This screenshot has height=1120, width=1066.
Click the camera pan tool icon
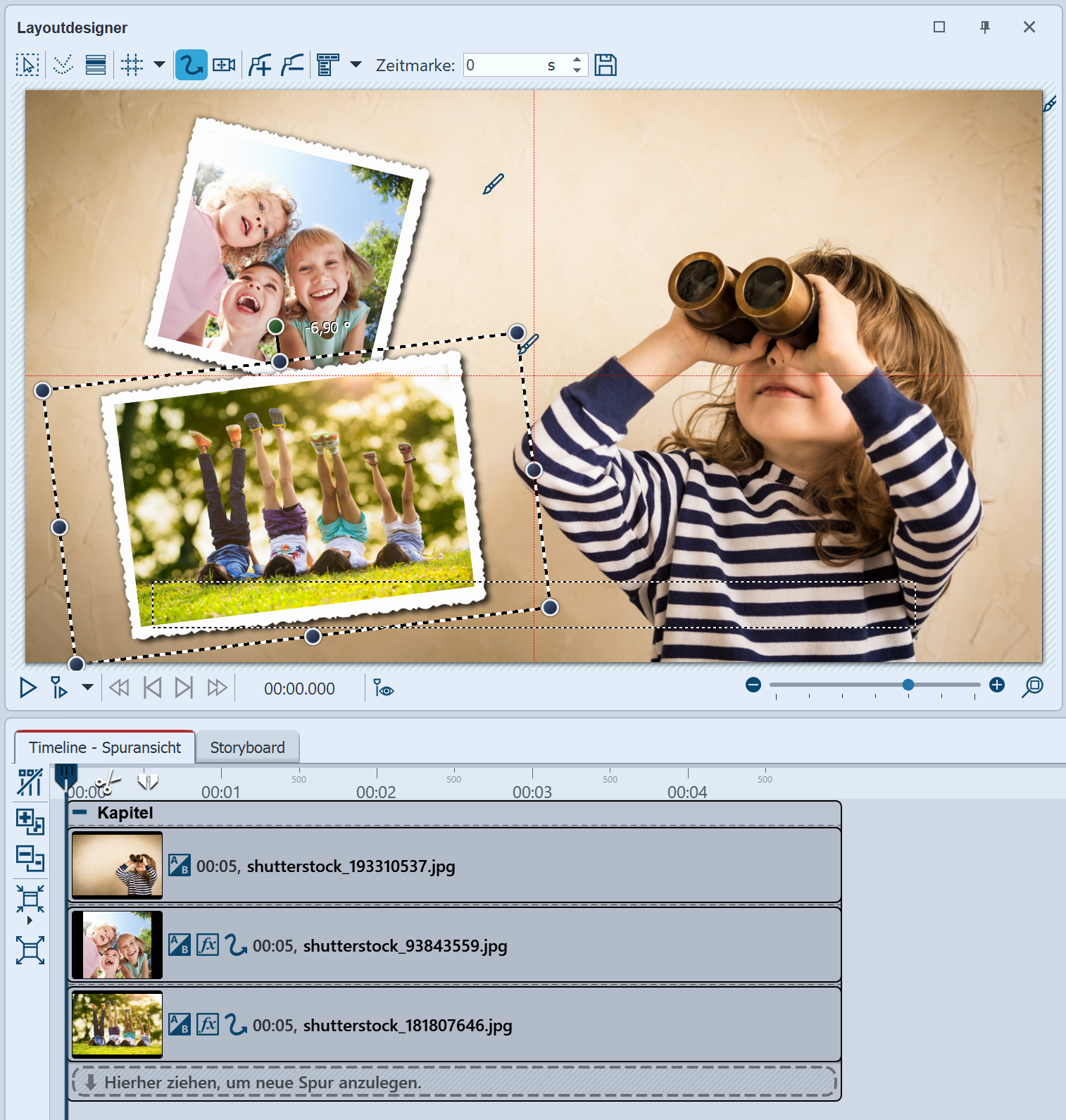(x=224, y=65)
